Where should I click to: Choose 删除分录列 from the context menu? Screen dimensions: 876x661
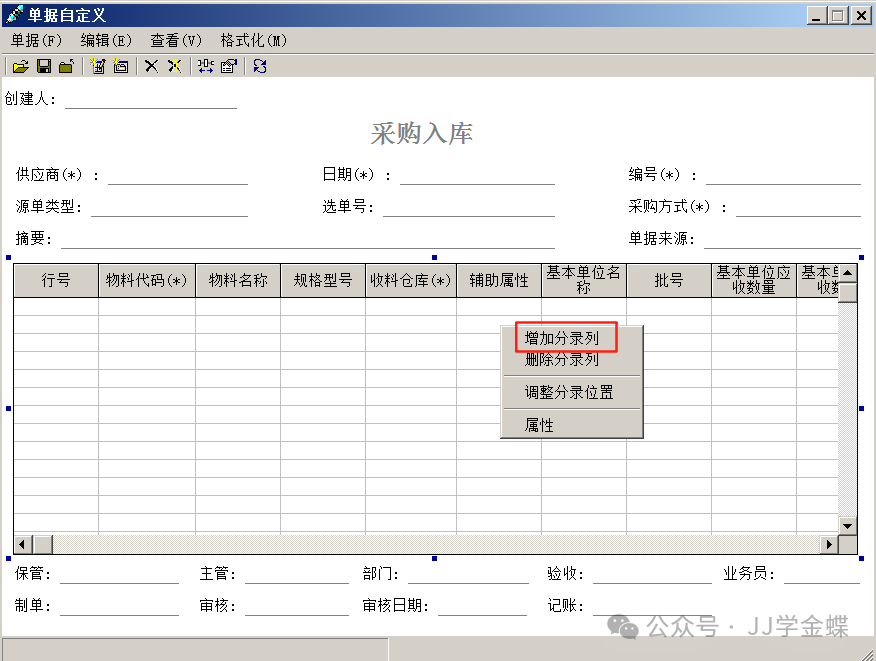tap(562, 360)
